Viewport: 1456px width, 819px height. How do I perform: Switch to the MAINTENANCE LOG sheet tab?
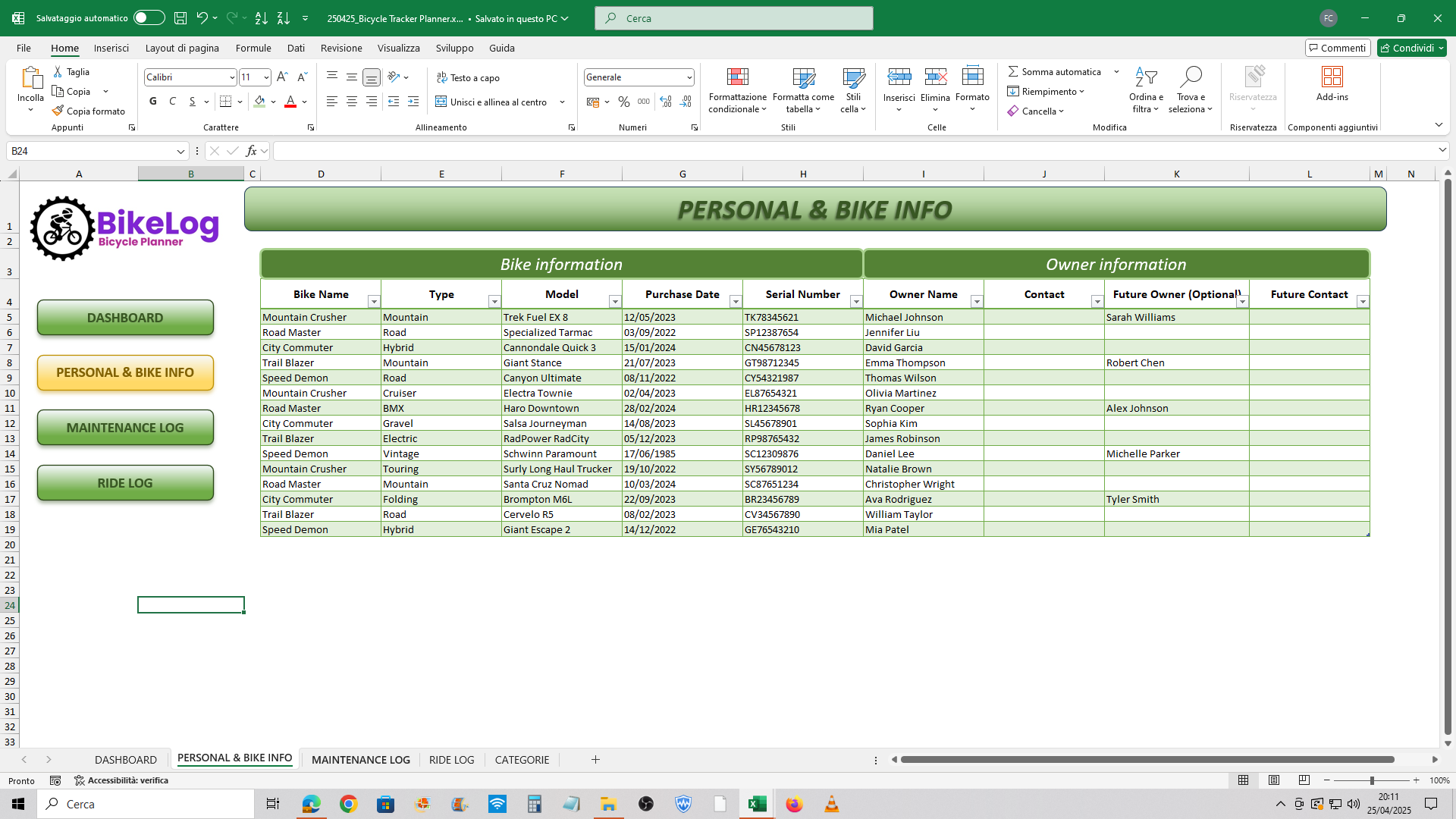point(361,759)
